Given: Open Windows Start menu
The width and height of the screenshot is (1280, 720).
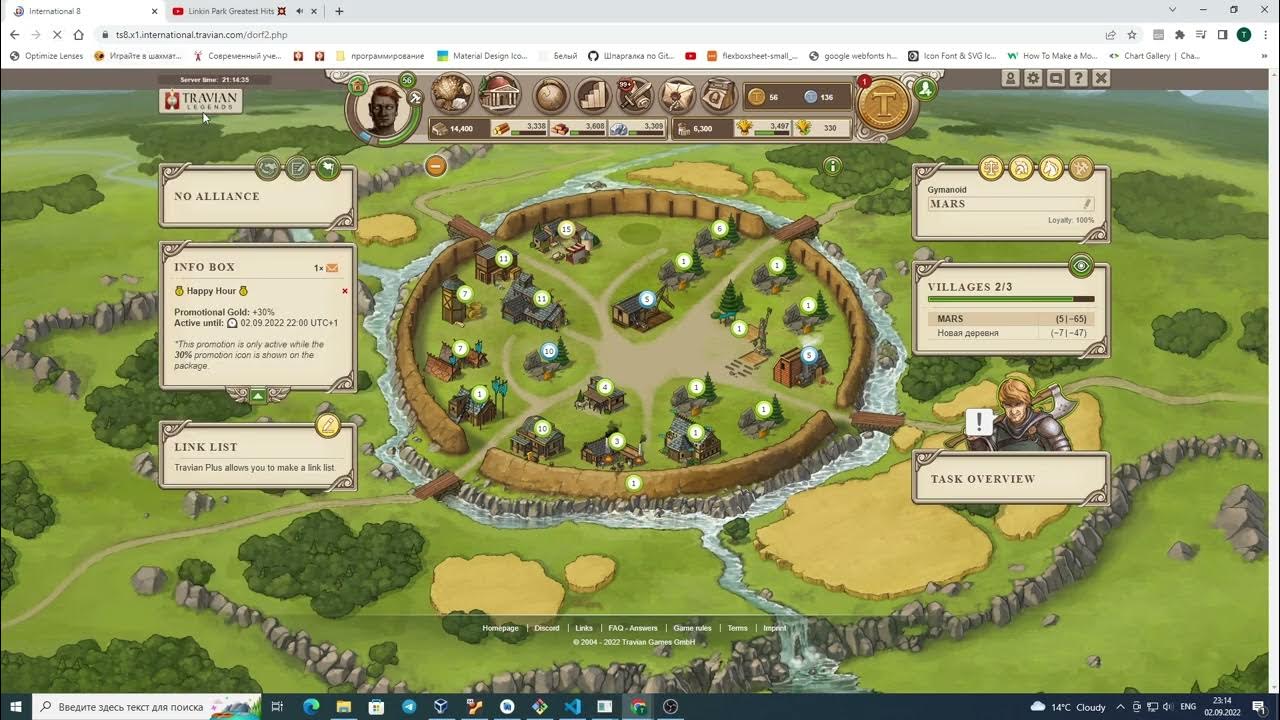Looking at the screenshot, I should tap(15, 706).
